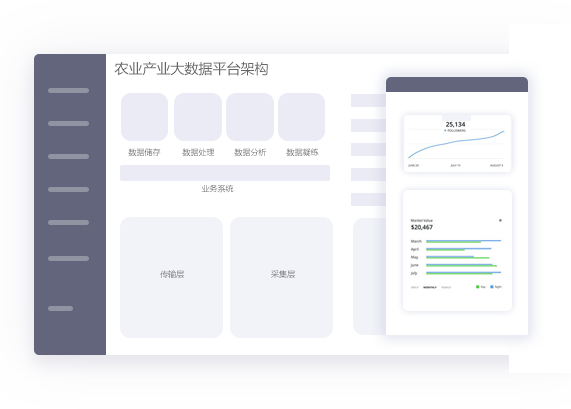571x409 pixels.
Task: Click the July bar in Market Value chart
Action: pos(464,273)
